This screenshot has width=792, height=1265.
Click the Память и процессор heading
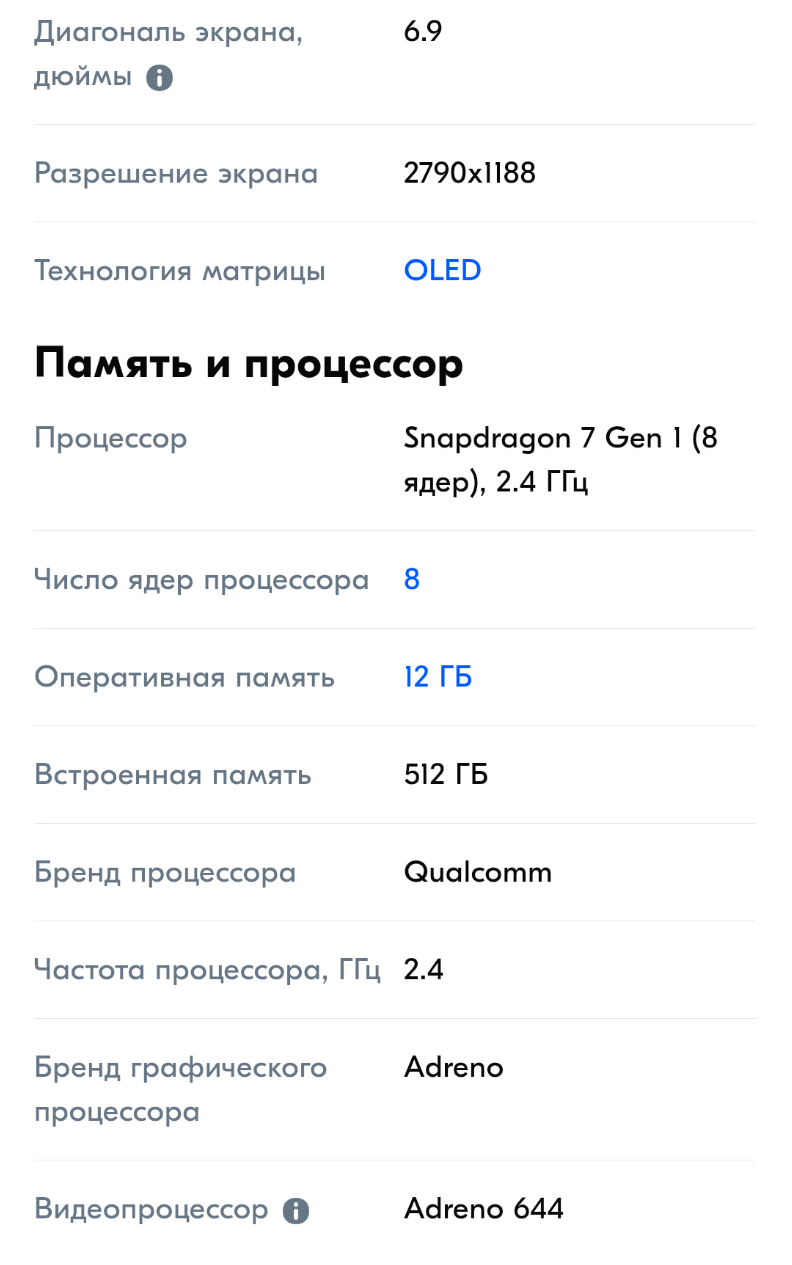coord(249,364)
